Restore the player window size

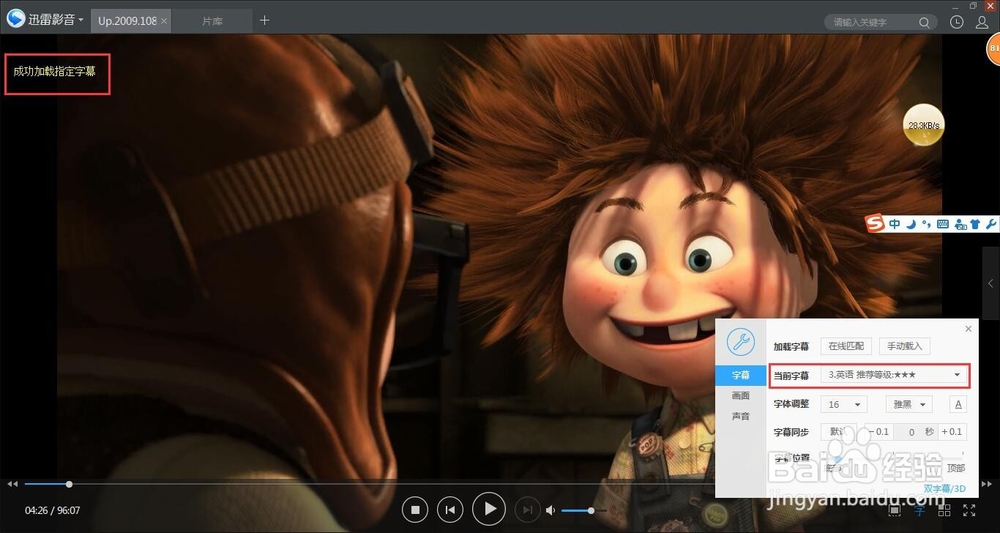973,6
